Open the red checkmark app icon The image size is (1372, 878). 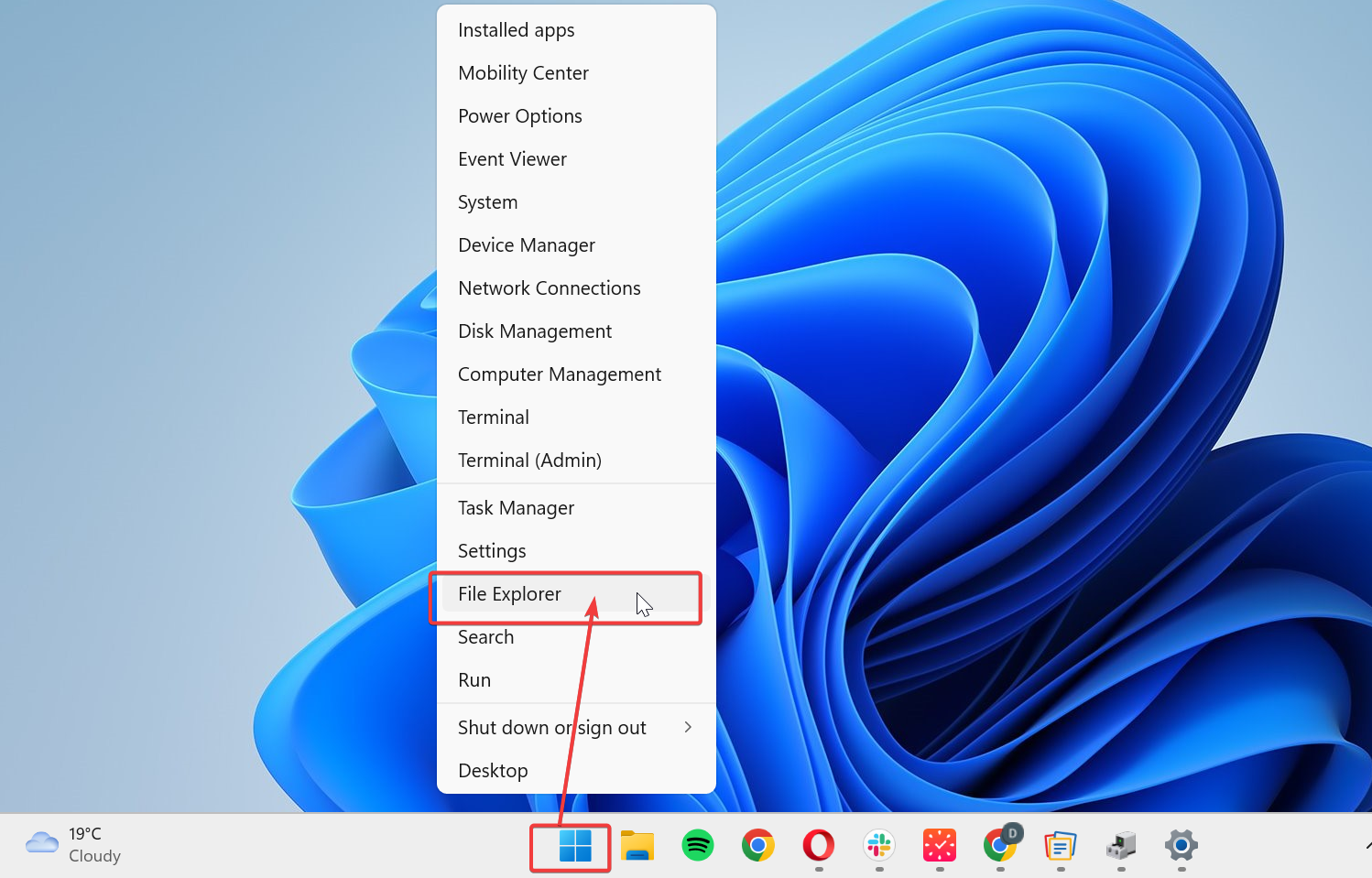tap(940, 845)
